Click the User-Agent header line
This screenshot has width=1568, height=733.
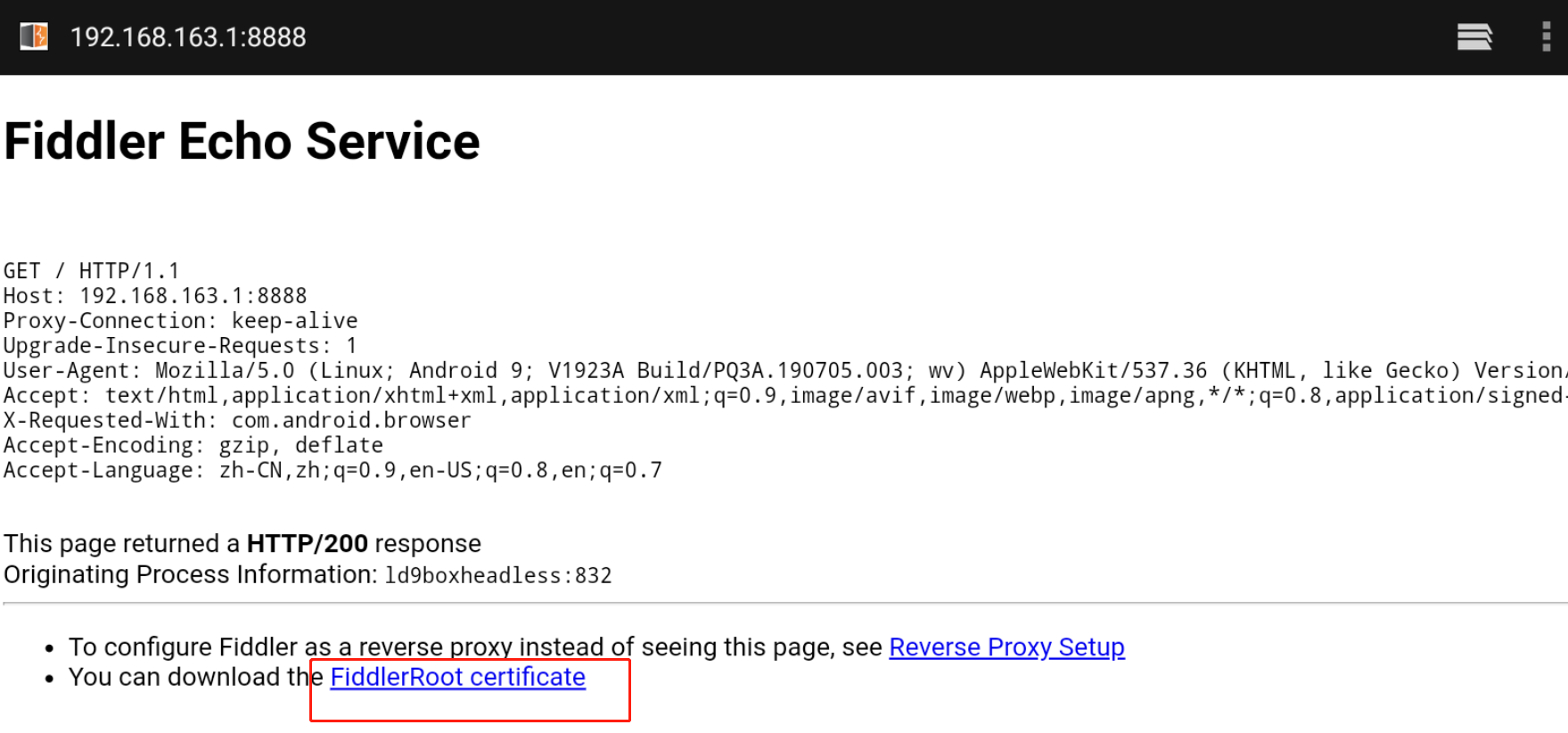tap(784, 370)
